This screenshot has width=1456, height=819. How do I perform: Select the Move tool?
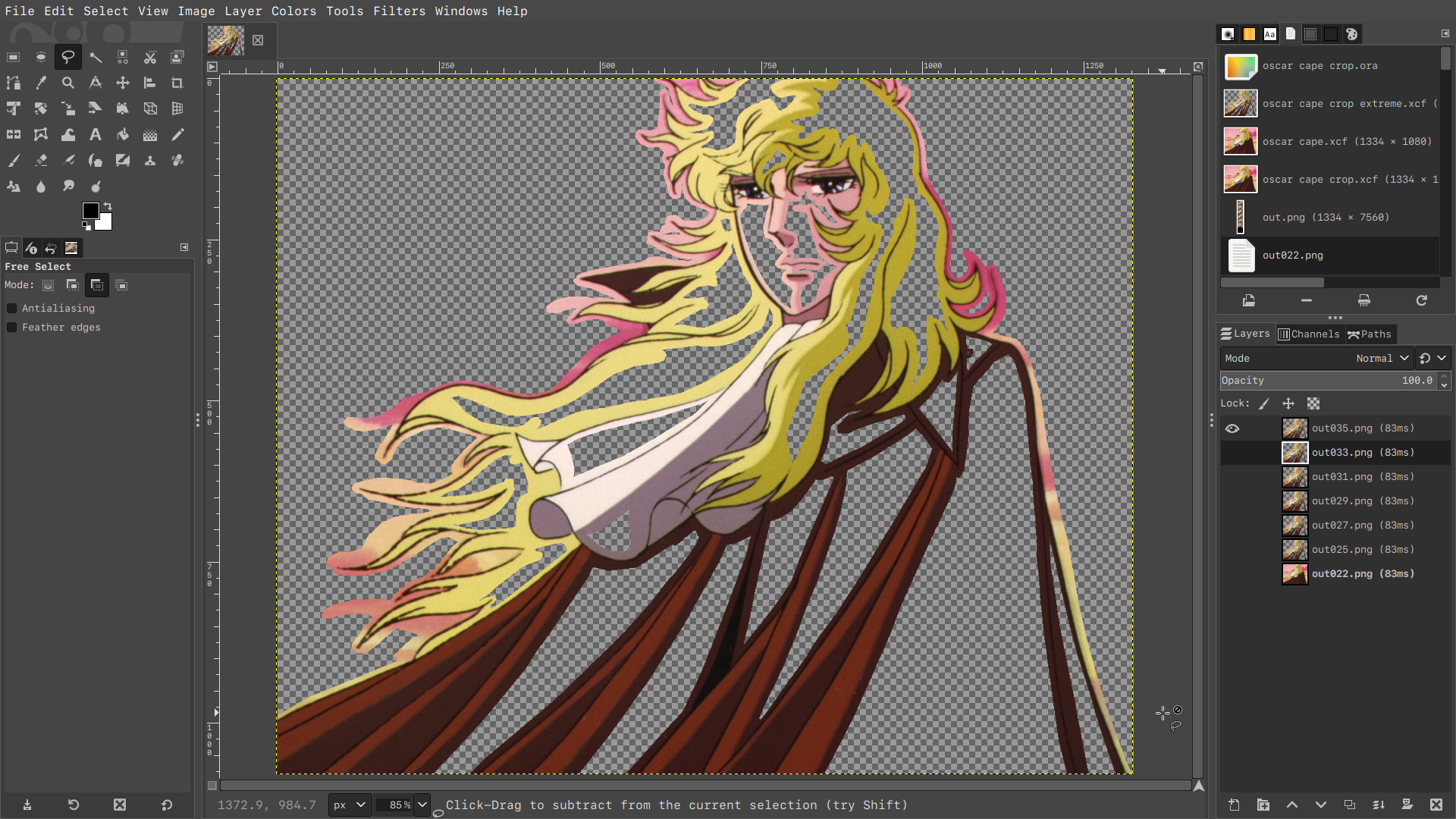tap(123, 83)
